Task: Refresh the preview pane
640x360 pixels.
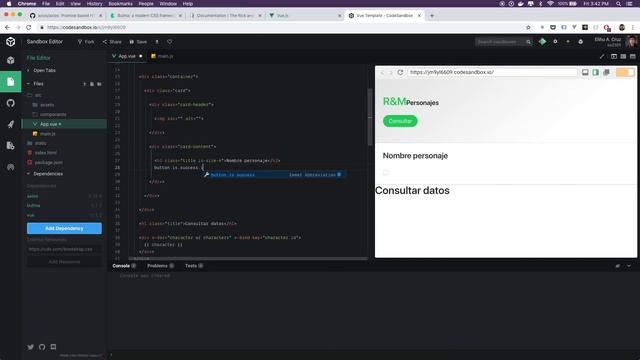Action: tap(400, 72)
